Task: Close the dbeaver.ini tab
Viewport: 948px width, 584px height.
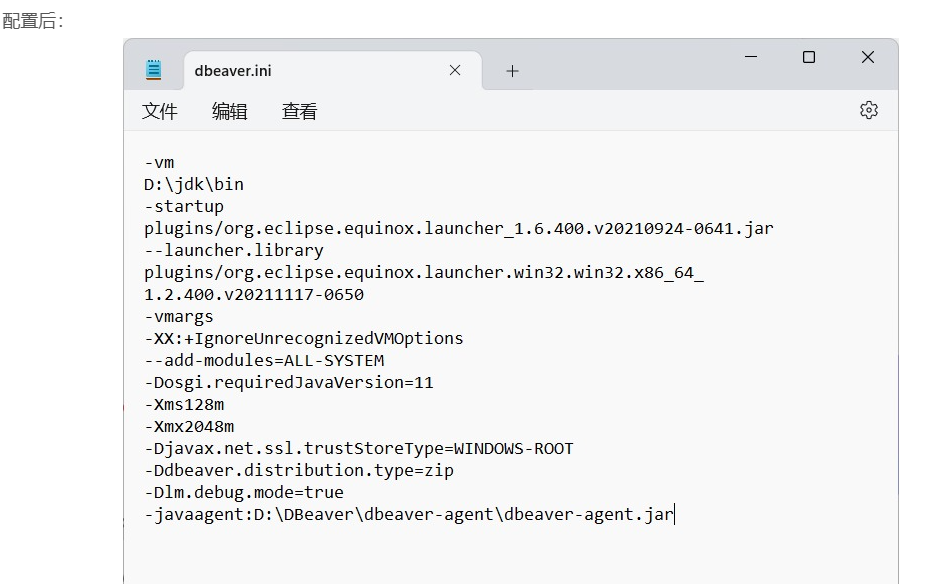Action: pyautogui.click(x=455, y=70)
